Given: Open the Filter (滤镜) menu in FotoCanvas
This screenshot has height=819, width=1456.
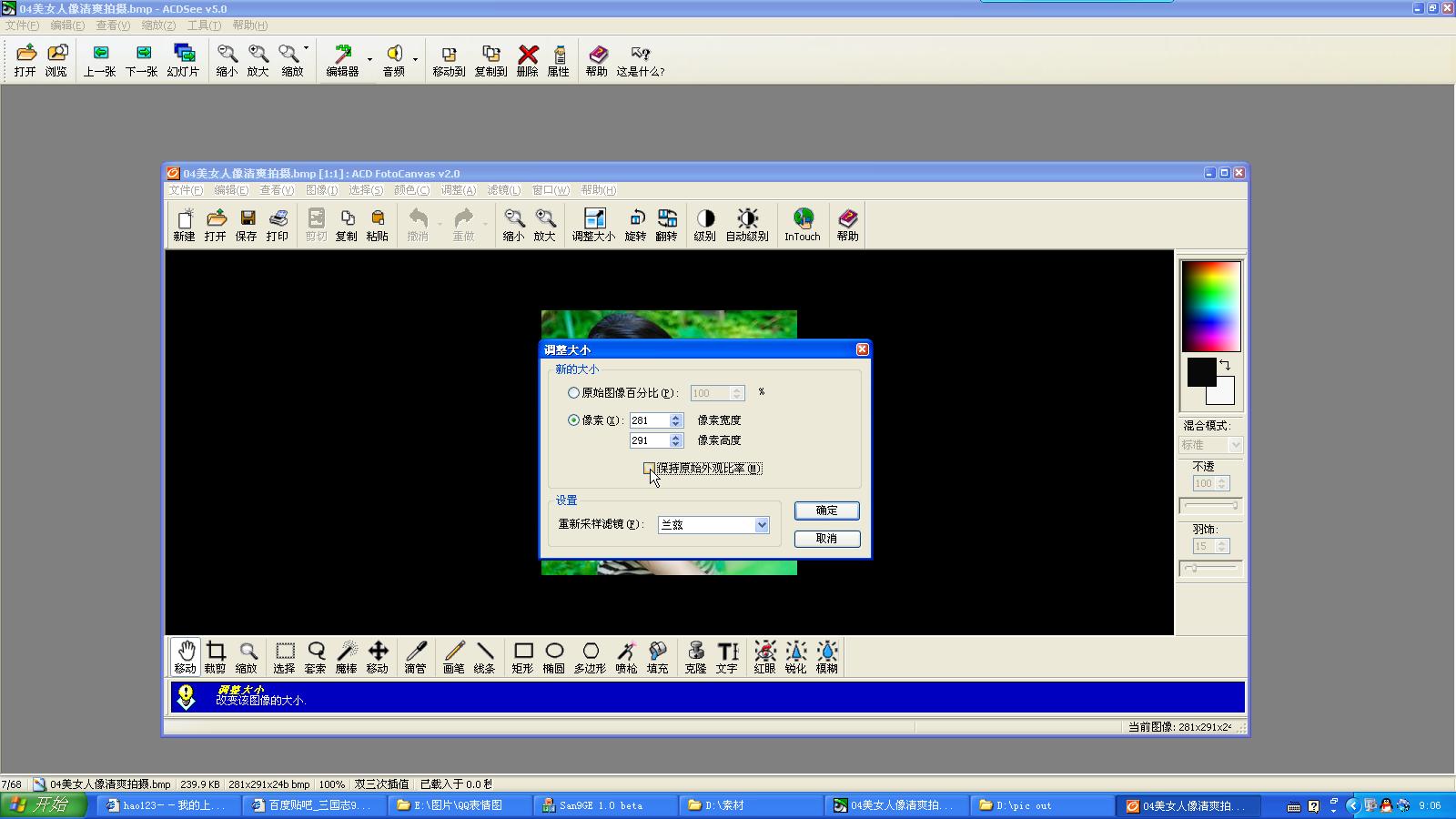Looking at the screenshot, I should coord(503,190).
